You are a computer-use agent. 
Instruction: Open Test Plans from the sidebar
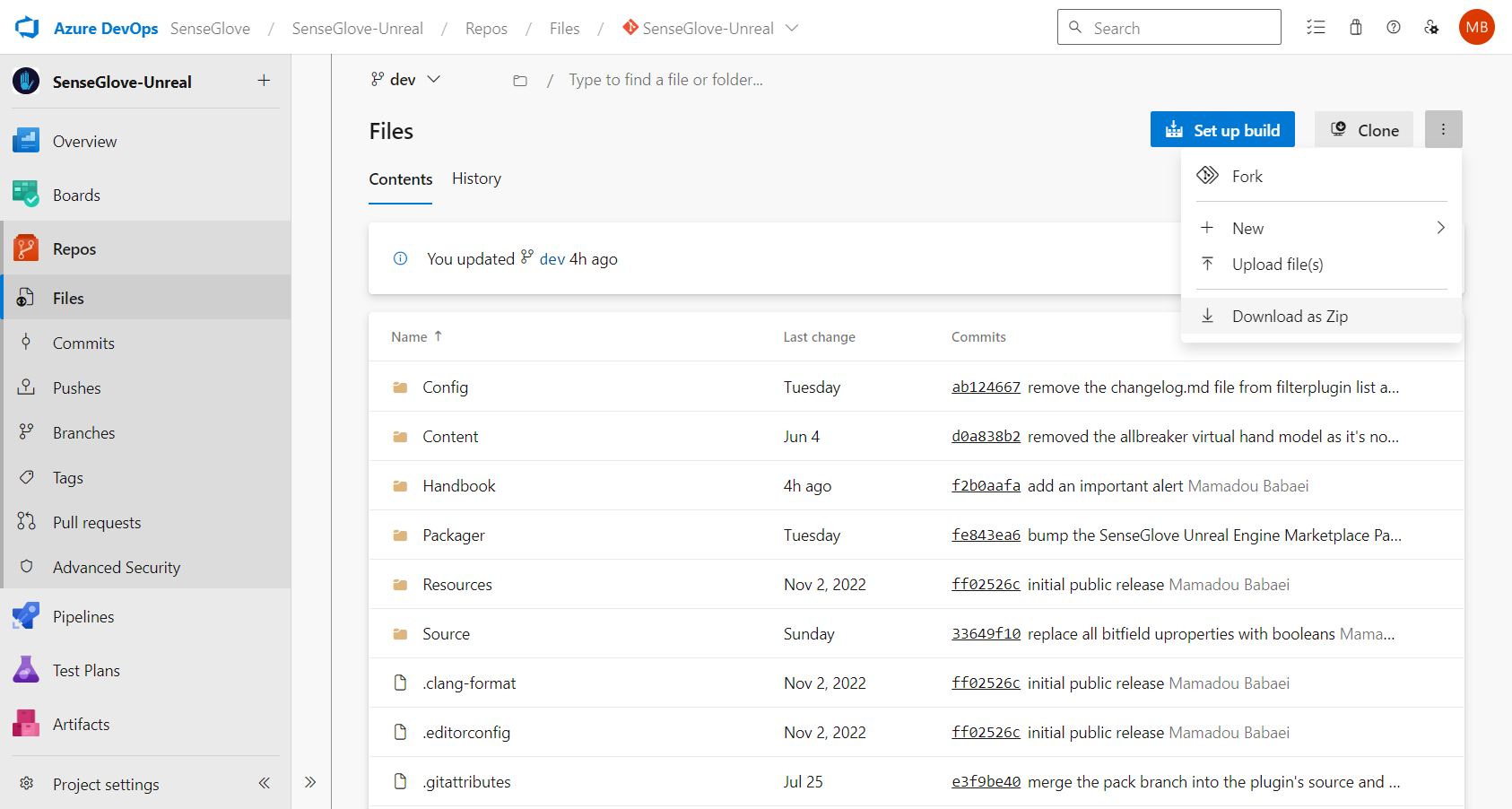(85, 670)
